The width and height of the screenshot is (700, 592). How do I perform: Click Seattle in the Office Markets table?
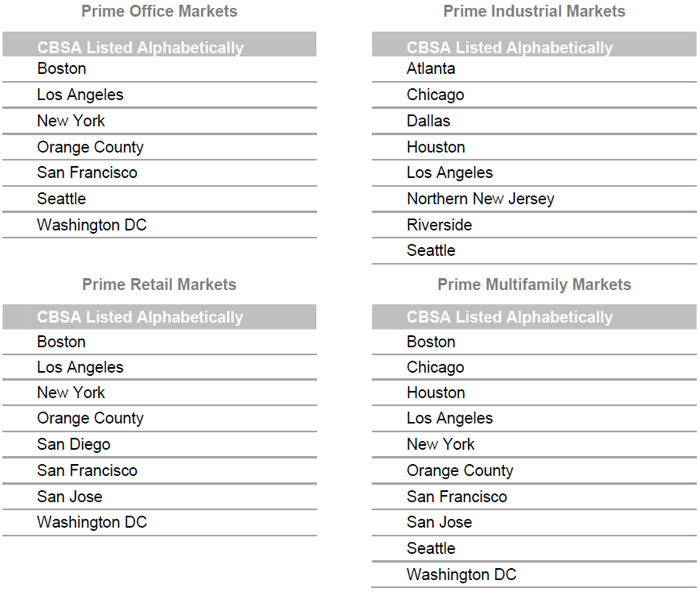click(62, 199)
